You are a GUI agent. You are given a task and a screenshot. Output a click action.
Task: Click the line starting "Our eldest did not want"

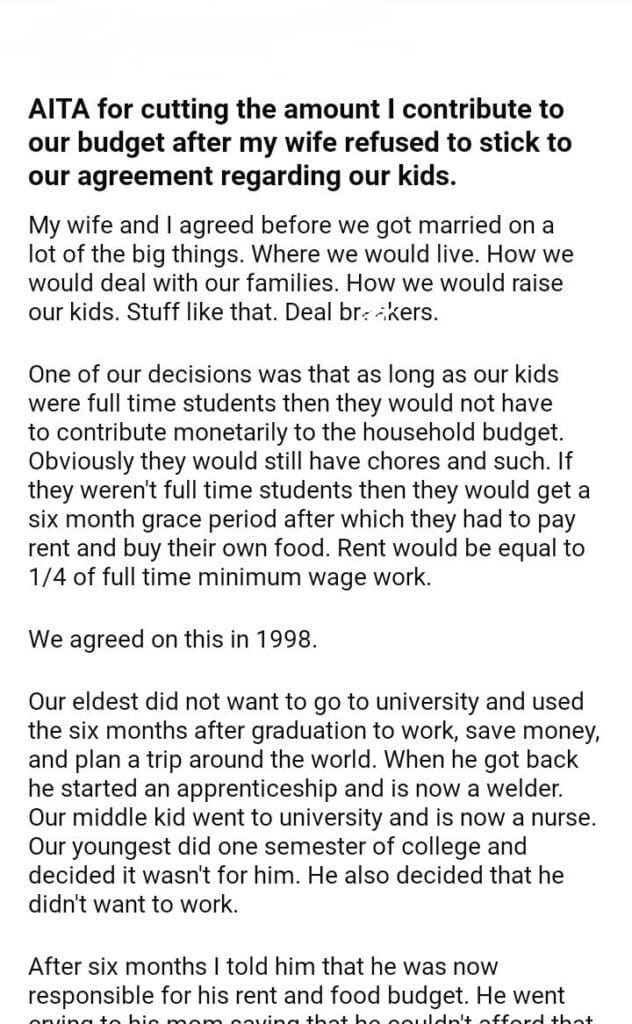tap(306, 703)
